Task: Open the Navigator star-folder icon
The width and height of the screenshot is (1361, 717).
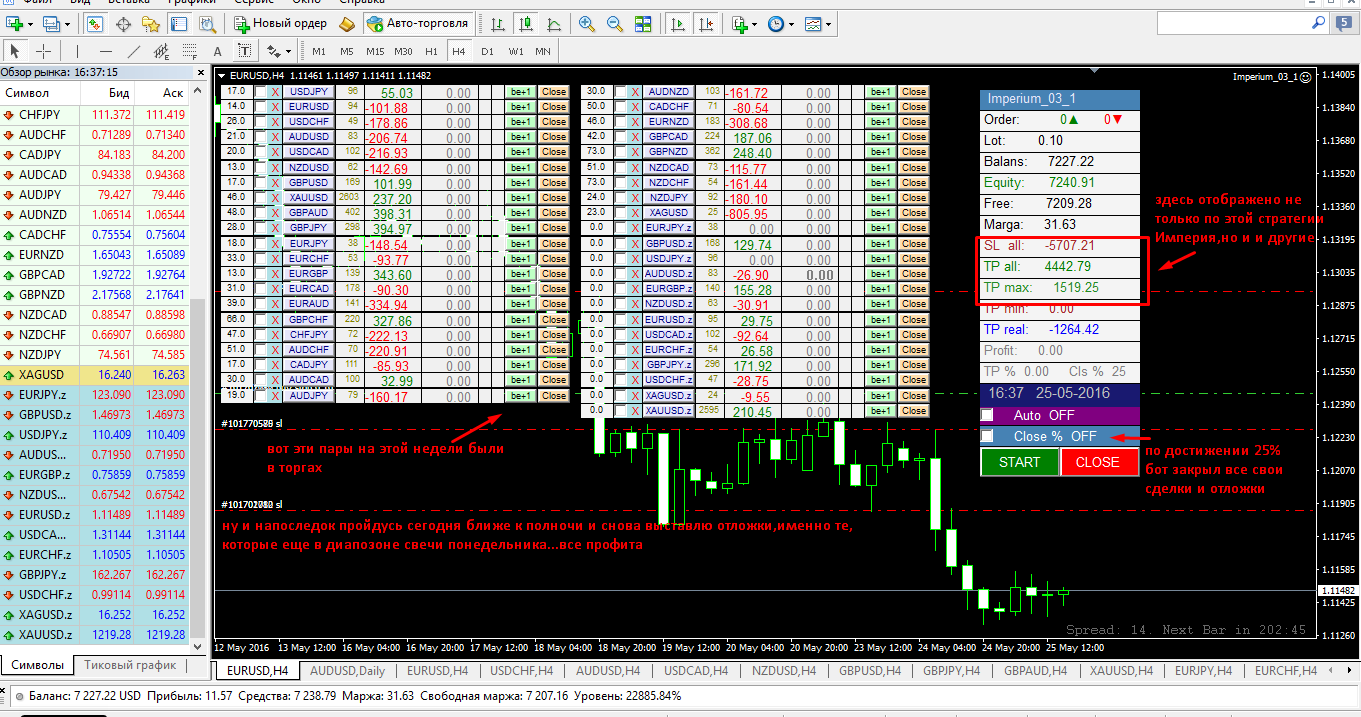Action: 152,22
